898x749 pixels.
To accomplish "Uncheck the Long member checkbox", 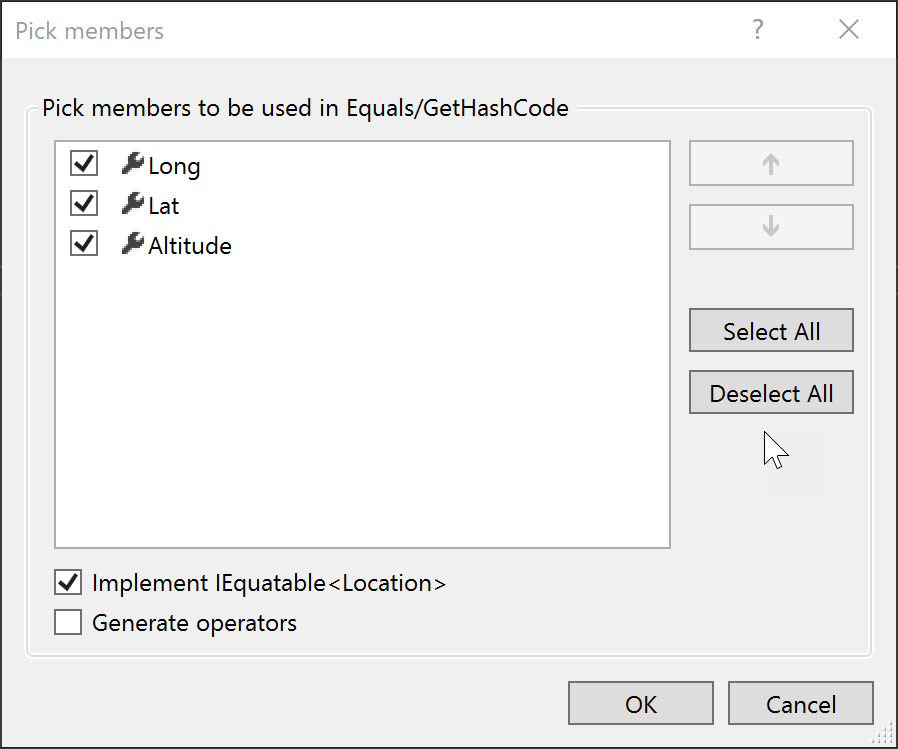I will [84, 163].
